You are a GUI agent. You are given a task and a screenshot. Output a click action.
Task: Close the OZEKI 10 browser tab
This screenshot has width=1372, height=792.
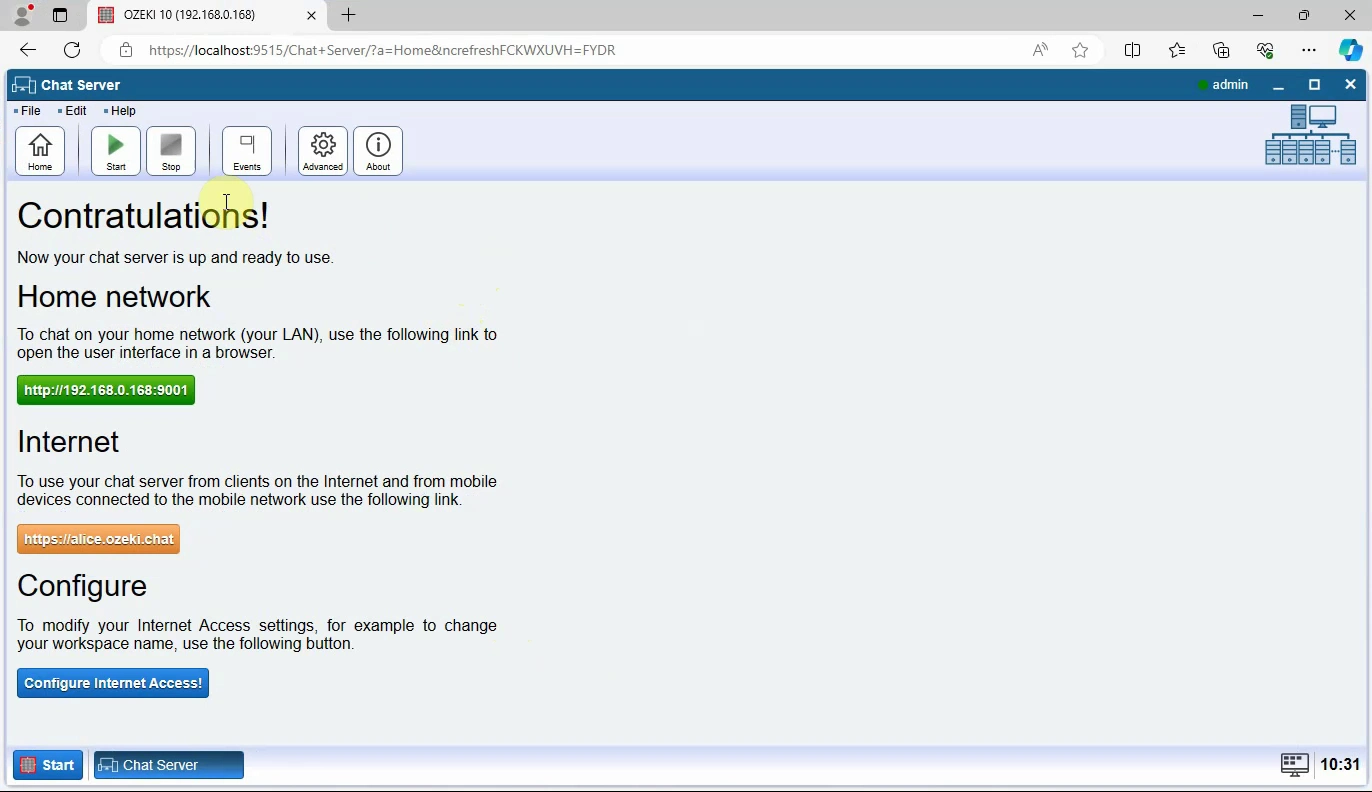311,15
